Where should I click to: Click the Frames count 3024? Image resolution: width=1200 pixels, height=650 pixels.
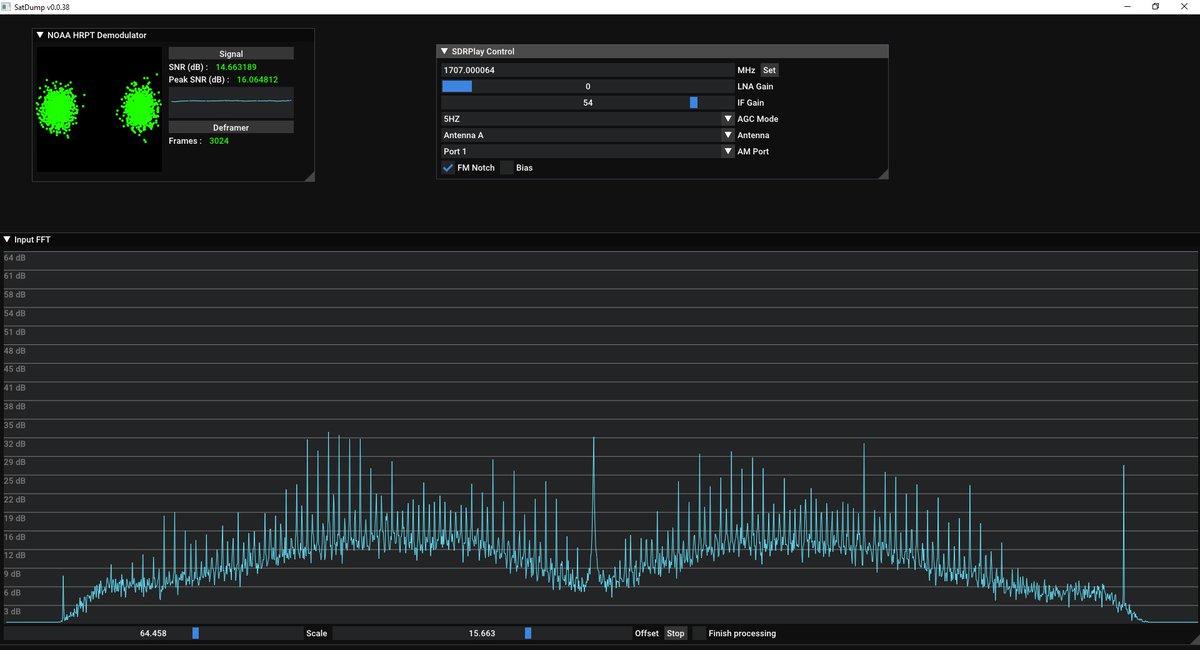[218, 141]
